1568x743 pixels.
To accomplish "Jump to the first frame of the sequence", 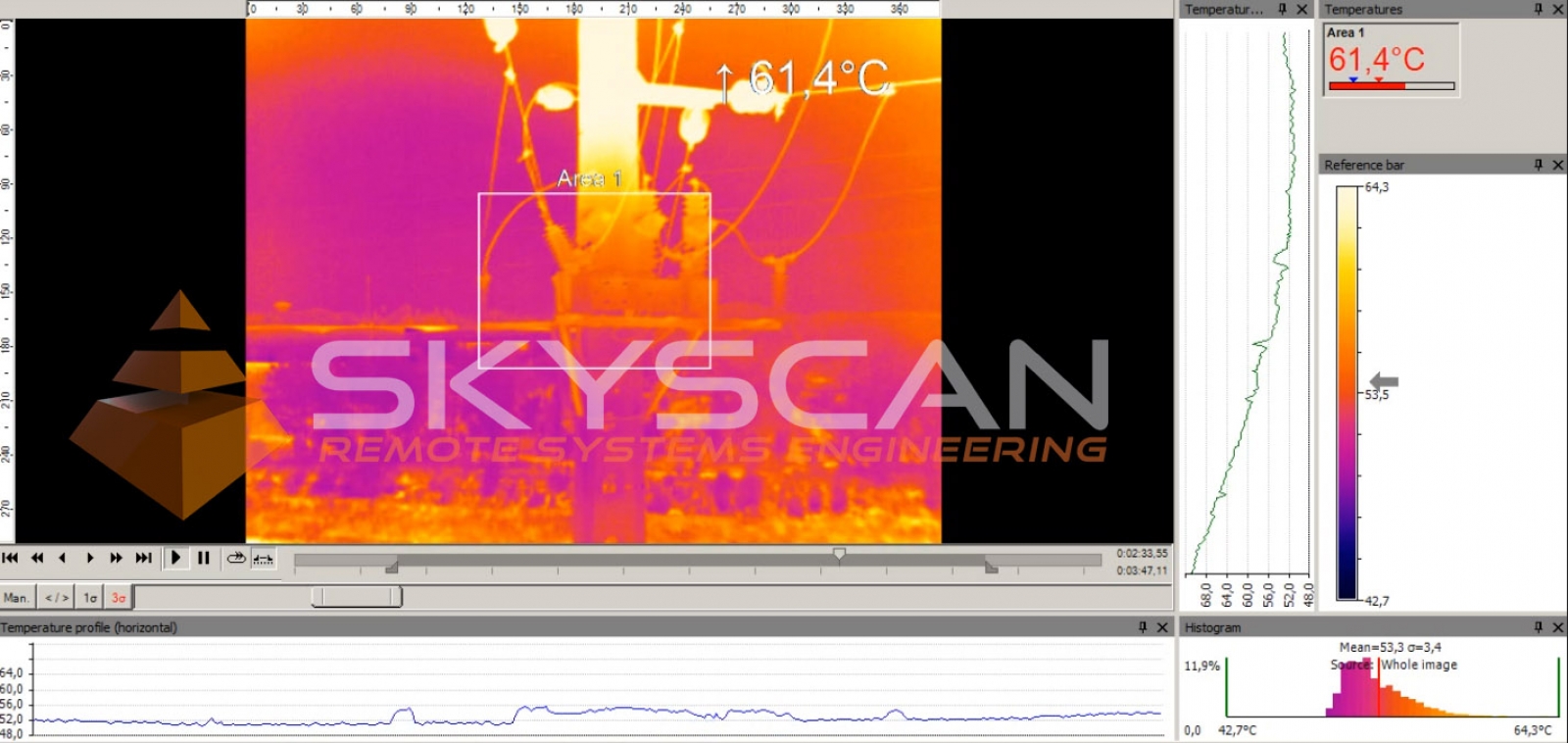I will point(11,558).
